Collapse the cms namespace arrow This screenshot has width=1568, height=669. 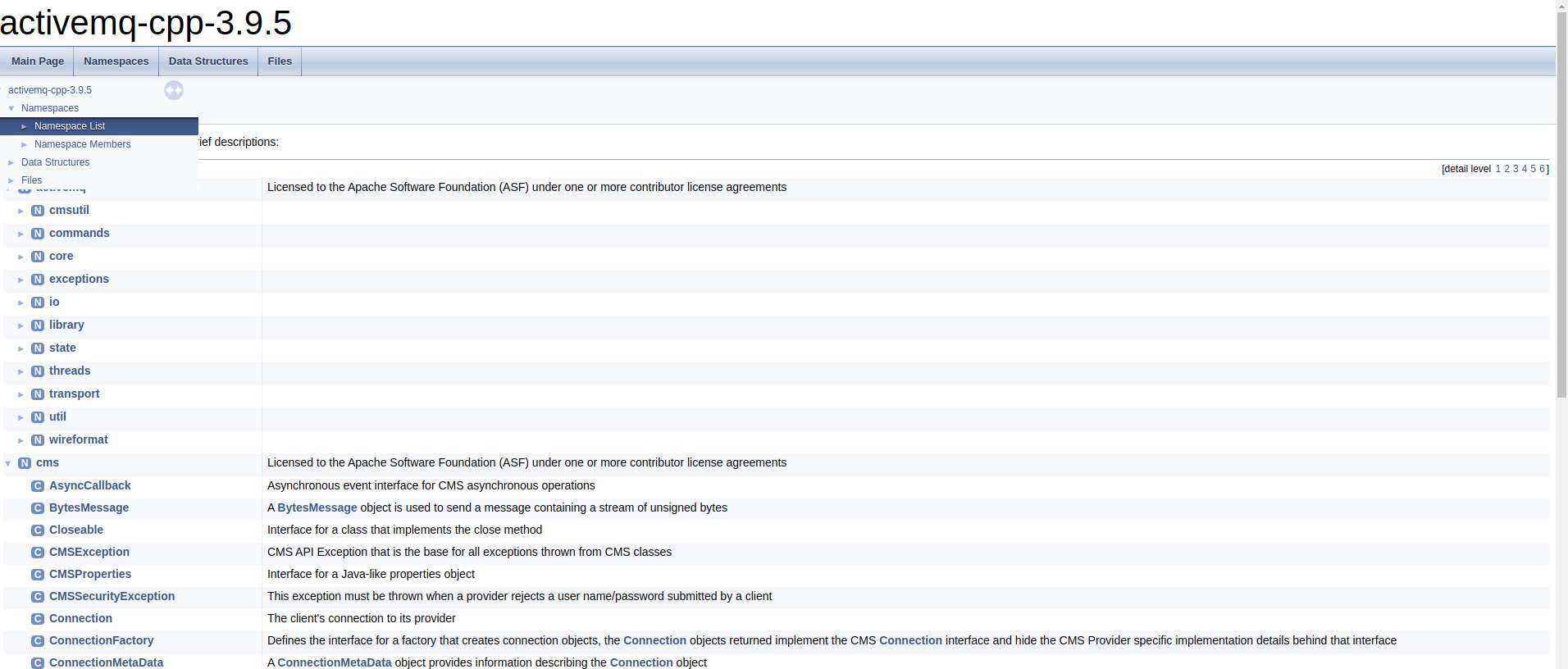pos(8,463)
